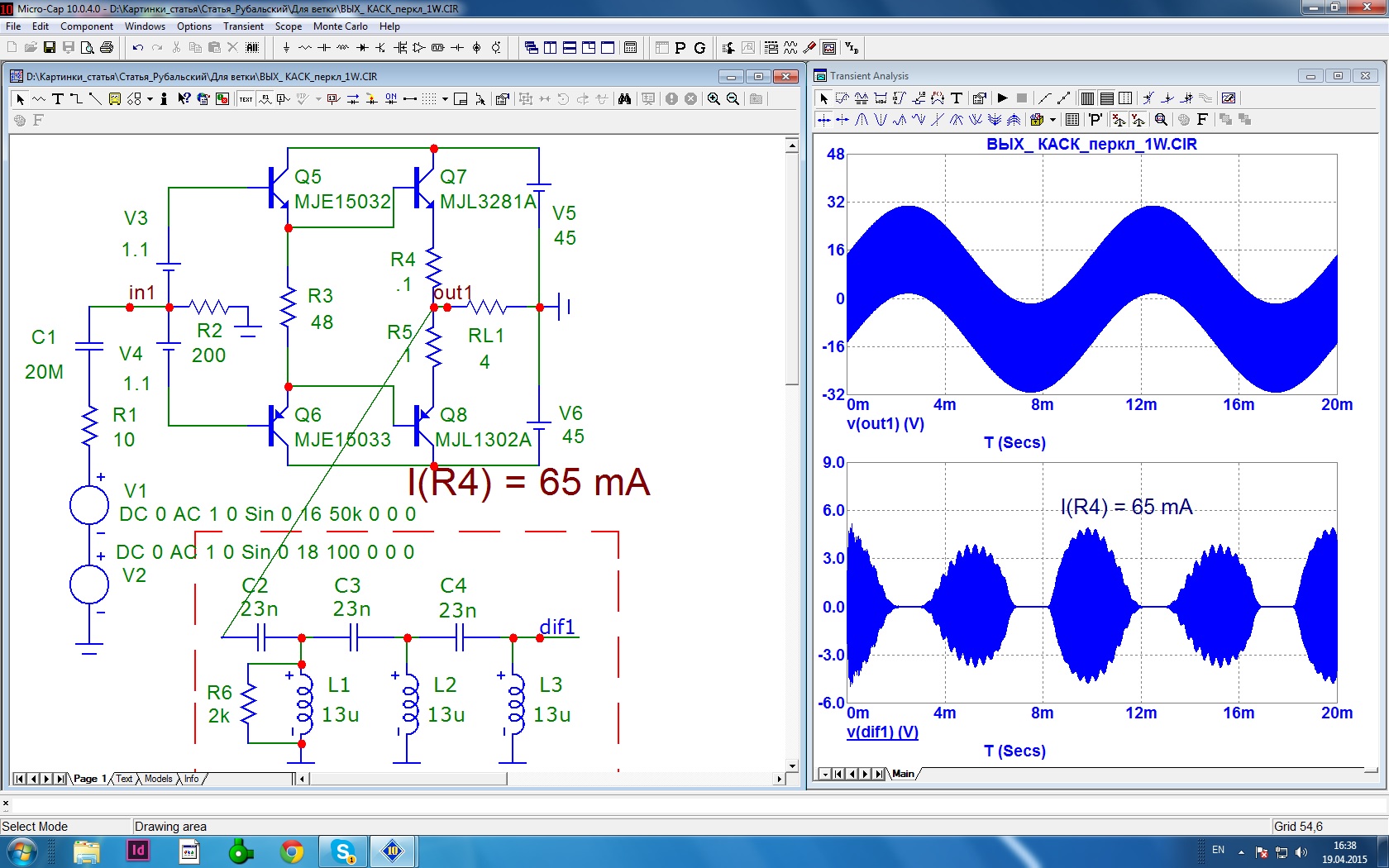1389x868 pixels.
Task: Click the schematic vertical scrollbar up arrow
Action: coord(792,145)
